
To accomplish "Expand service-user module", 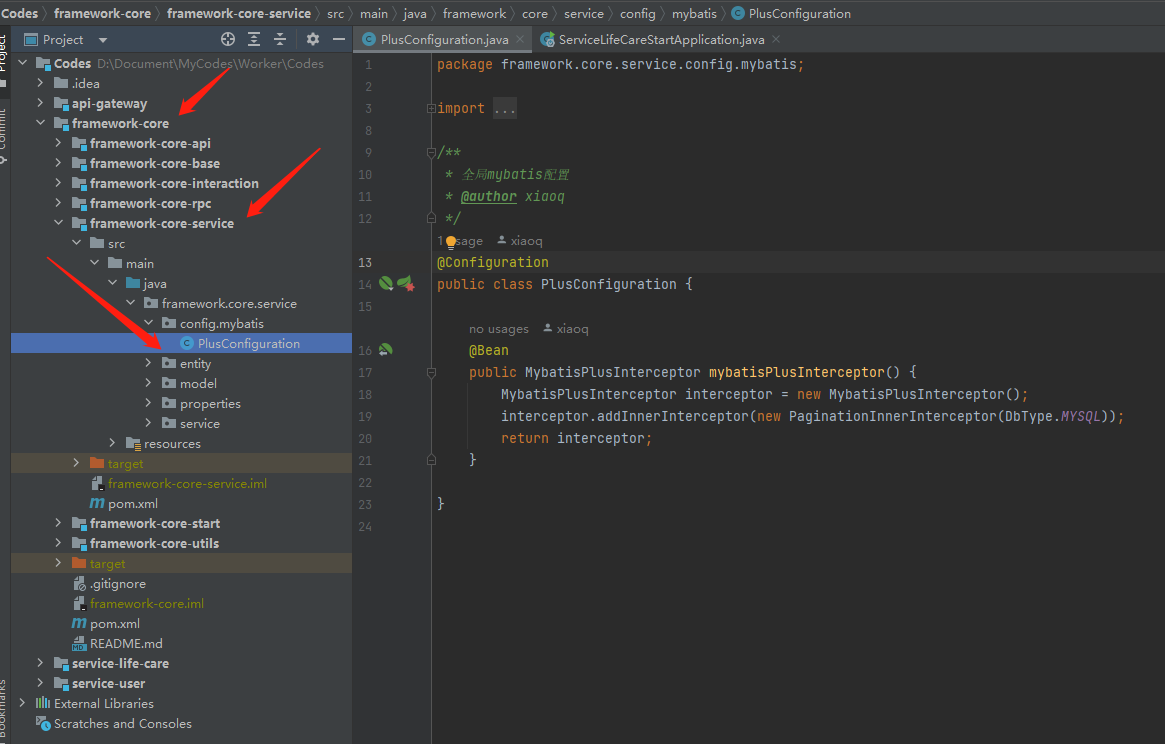I will 41,683.
